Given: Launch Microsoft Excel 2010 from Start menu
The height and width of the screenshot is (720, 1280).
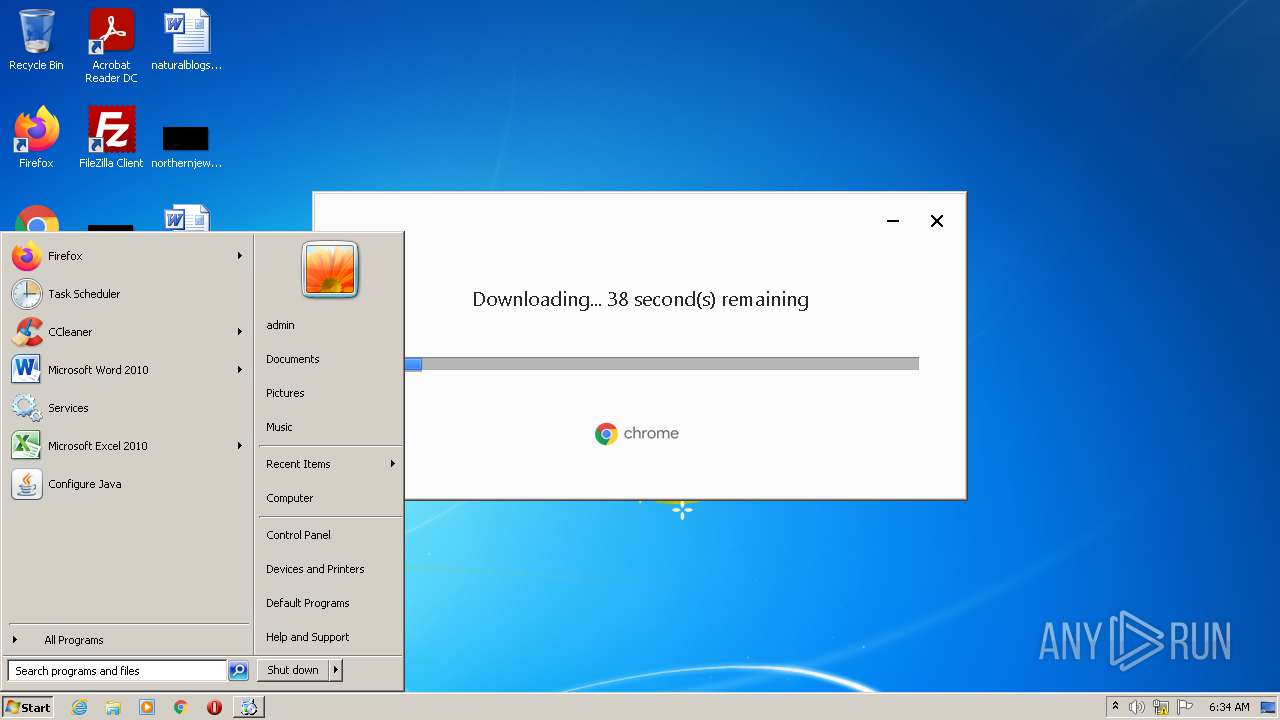Looking at the screenshot, I should click(128, 446).
